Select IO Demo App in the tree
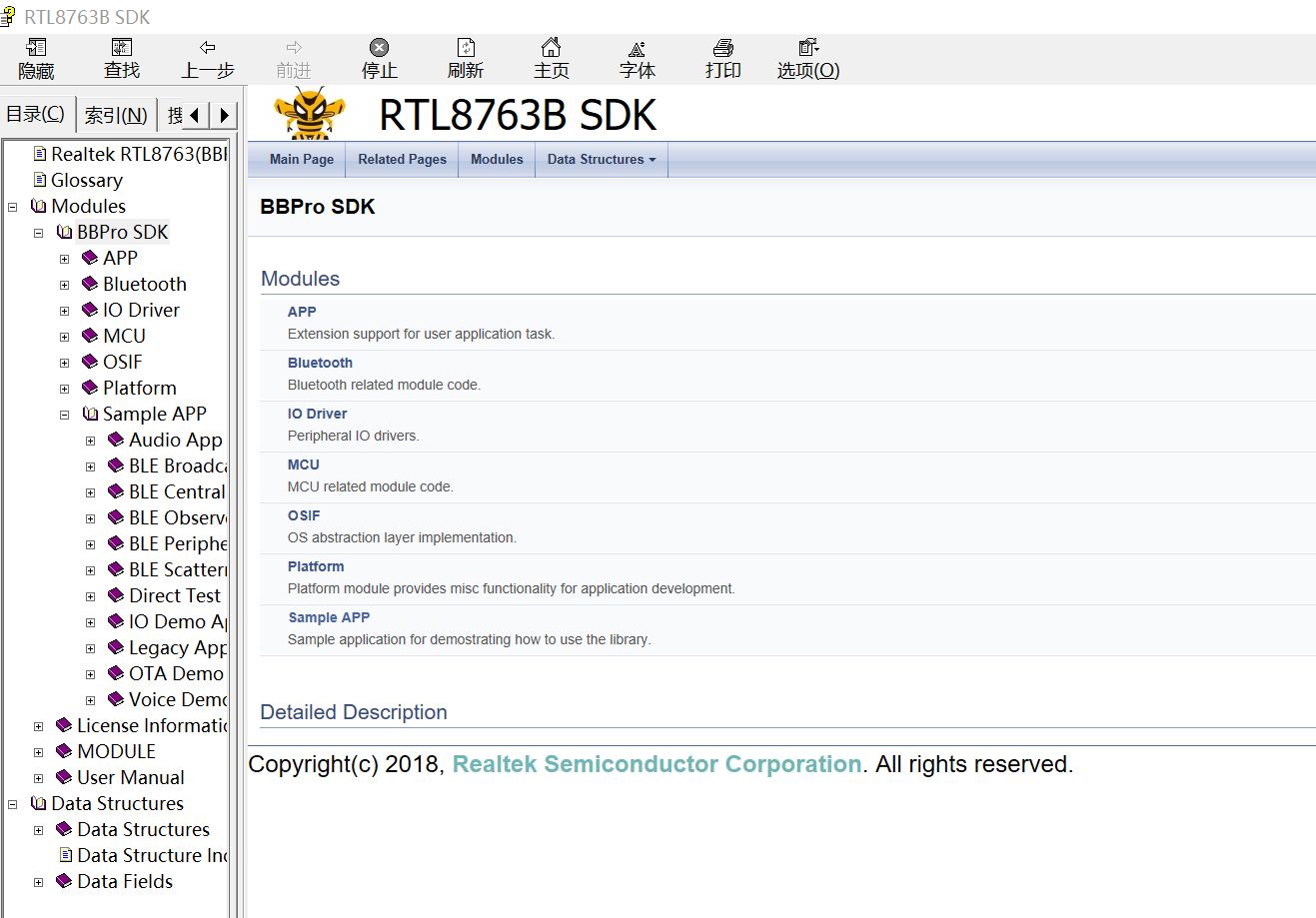Viewport: 1316px width, 918px height. tap(178, 621)
